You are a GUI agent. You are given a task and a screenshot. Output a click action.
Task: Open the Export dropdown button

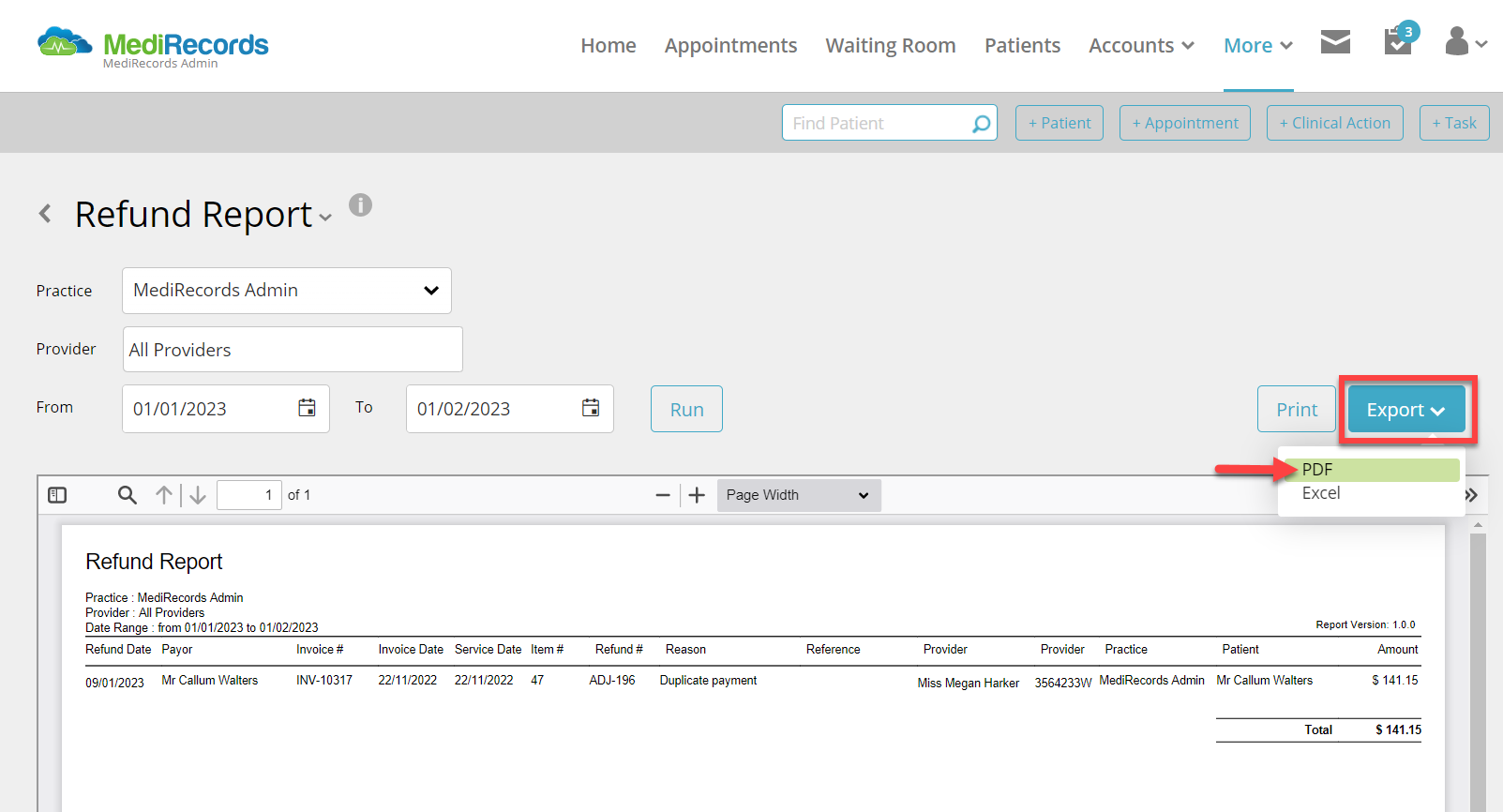click(1406, 410)
